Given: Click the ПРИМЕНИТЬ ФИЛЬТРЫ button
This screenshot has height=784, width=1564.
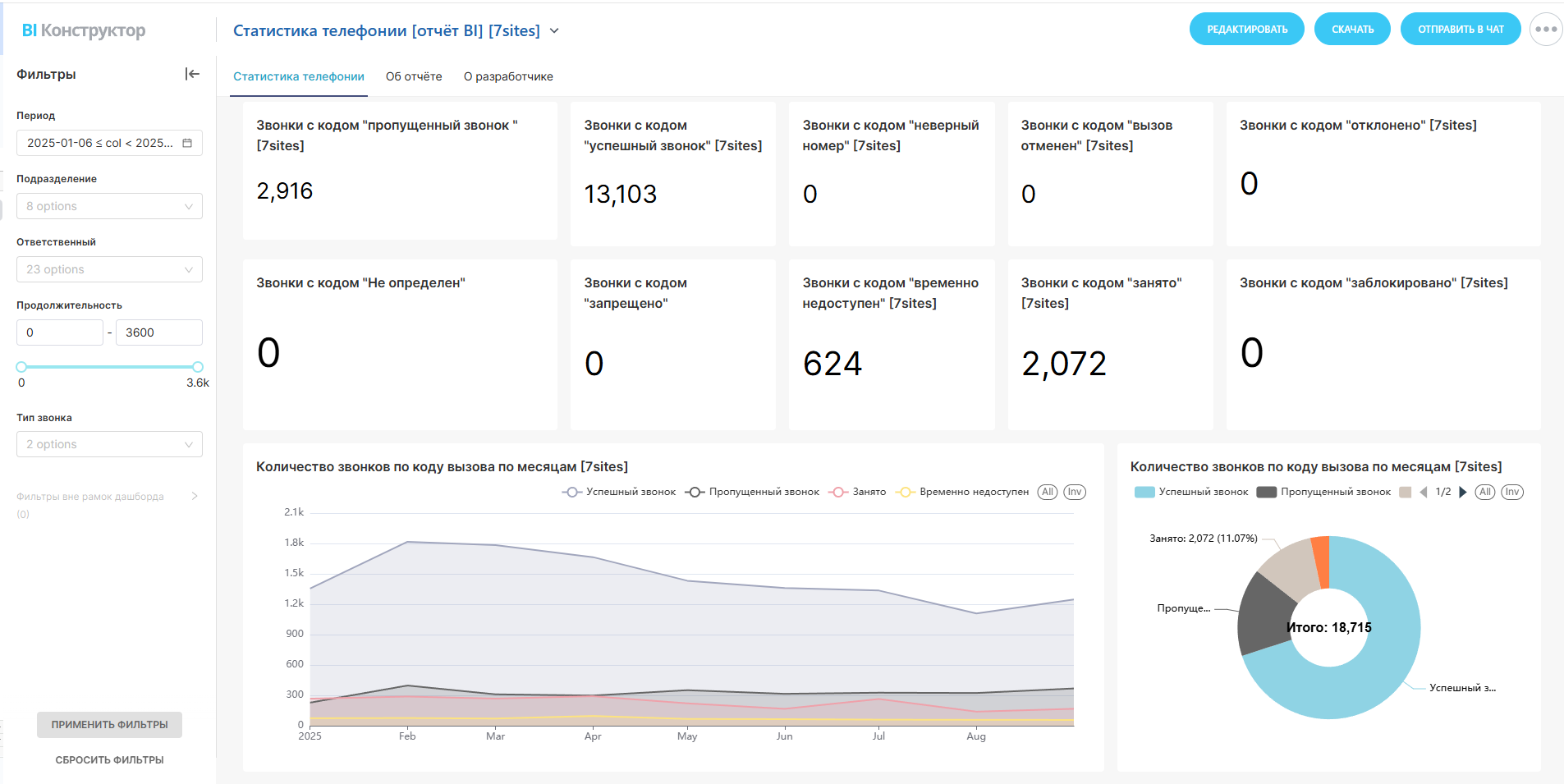Looking at the screenshot, I should point(109,725).
